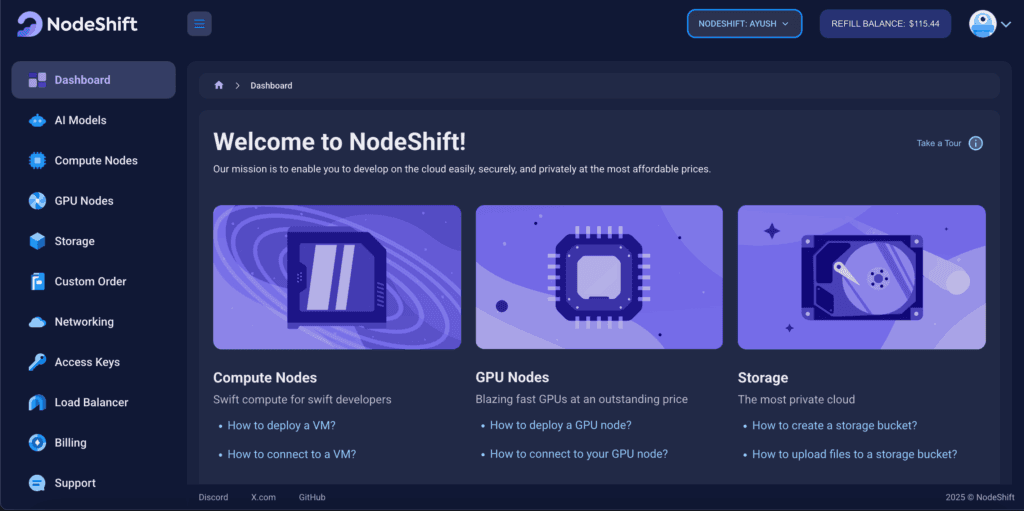The image size is (1024, 511).
Task: Click the Refill Balance button
Action: pos(885,24)
